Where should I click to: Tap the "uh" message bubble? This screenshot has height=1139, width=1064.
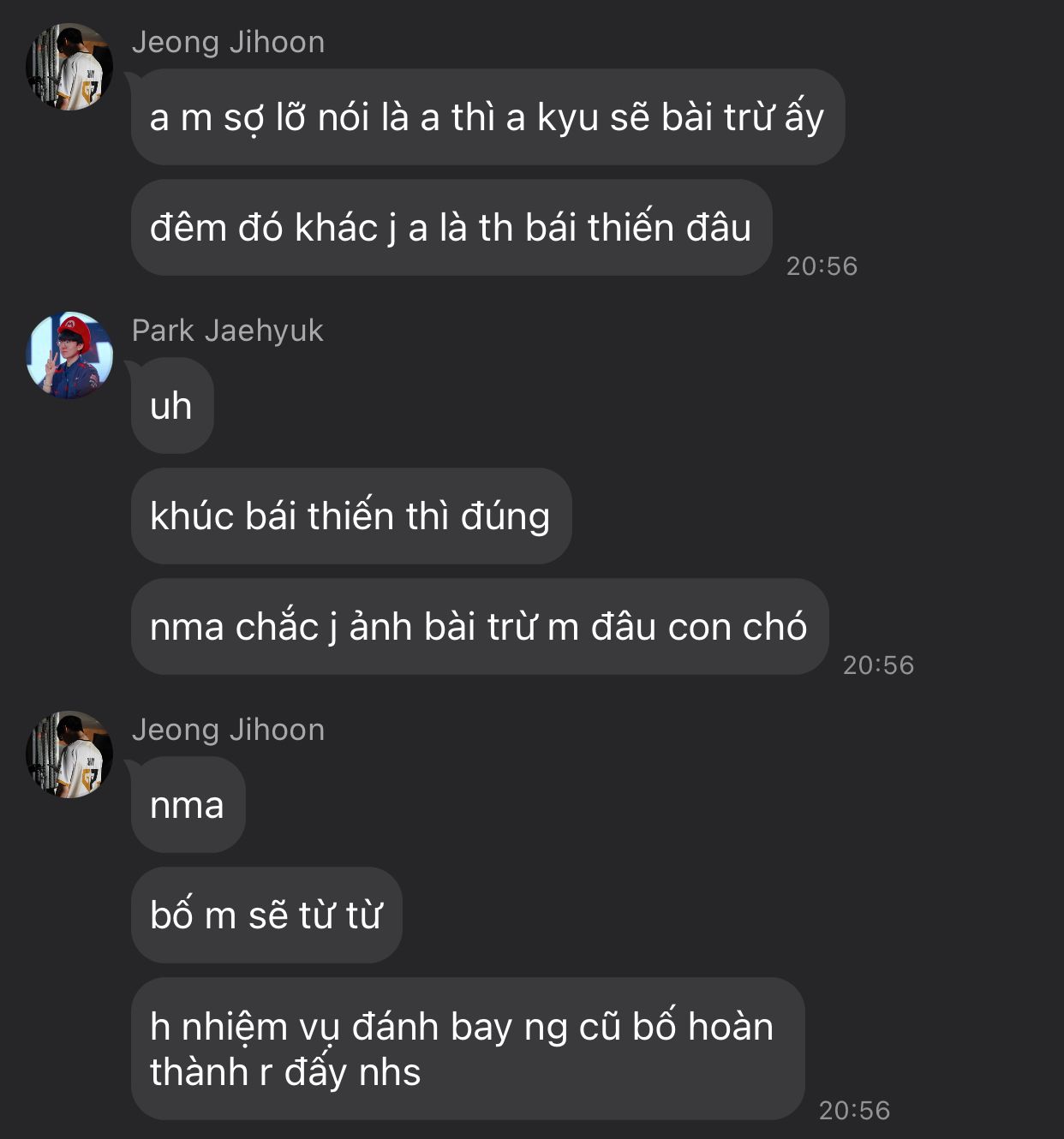click(172, 406)
